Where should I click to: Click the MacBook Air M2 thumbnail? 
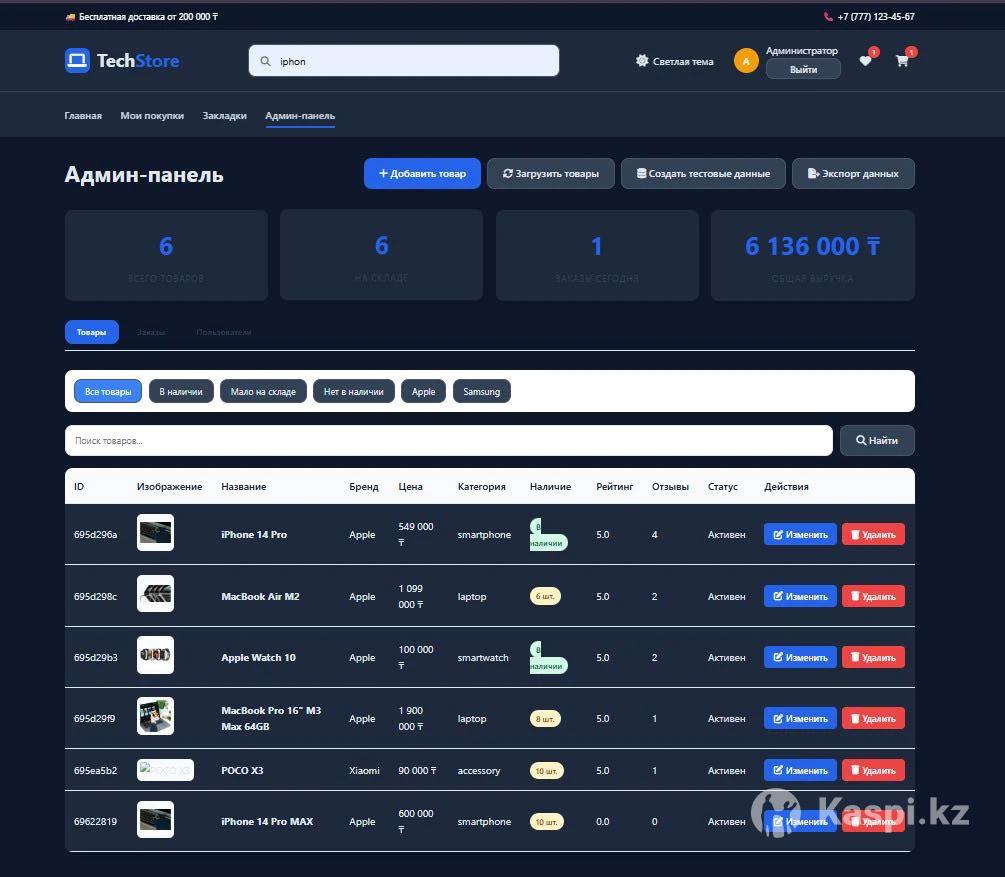pos(155,595)
